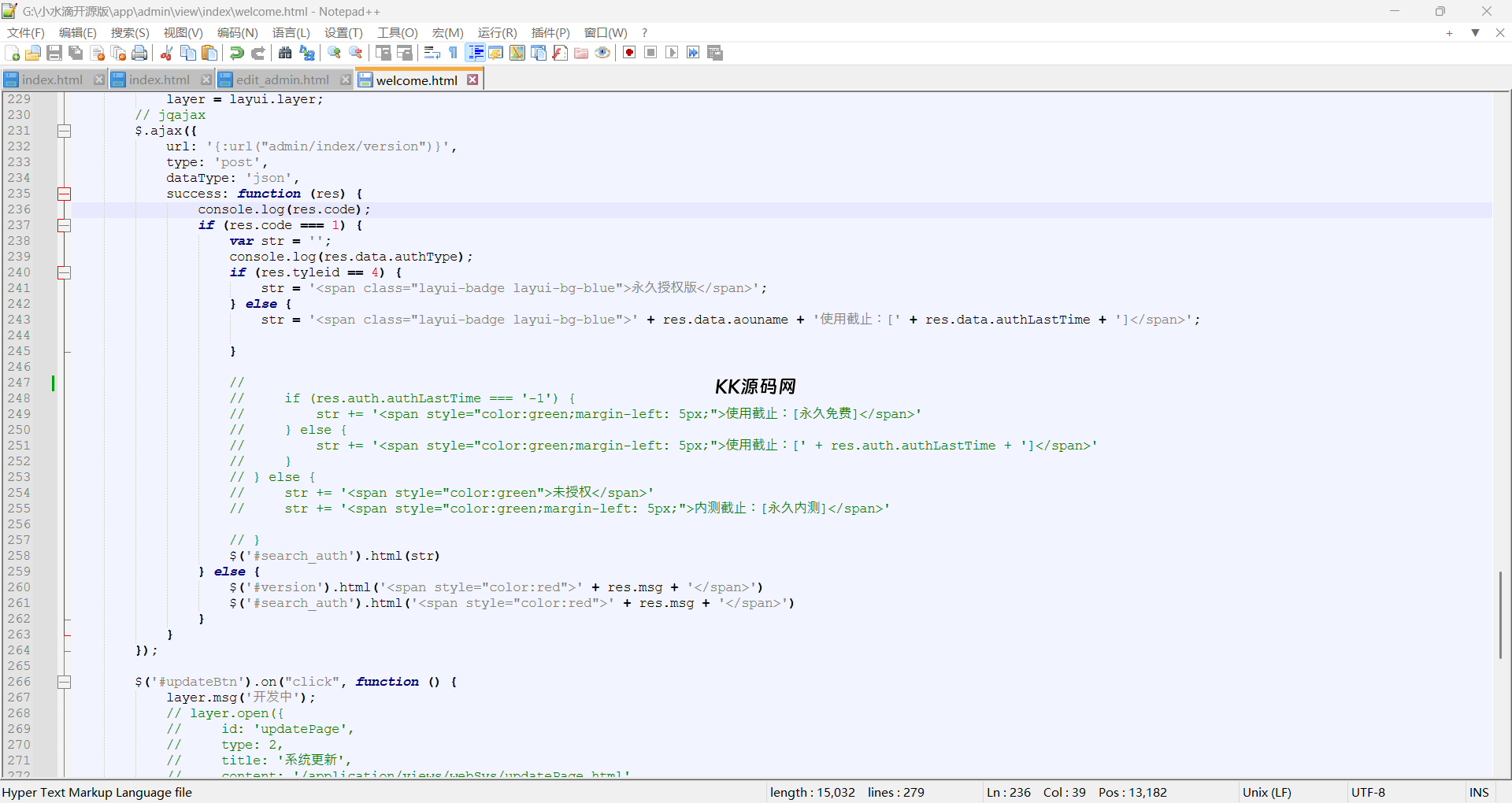Viewport: 1512px width, 803px height.
Task: Click the Undo arrow icon
Action: tap(236, 53)
